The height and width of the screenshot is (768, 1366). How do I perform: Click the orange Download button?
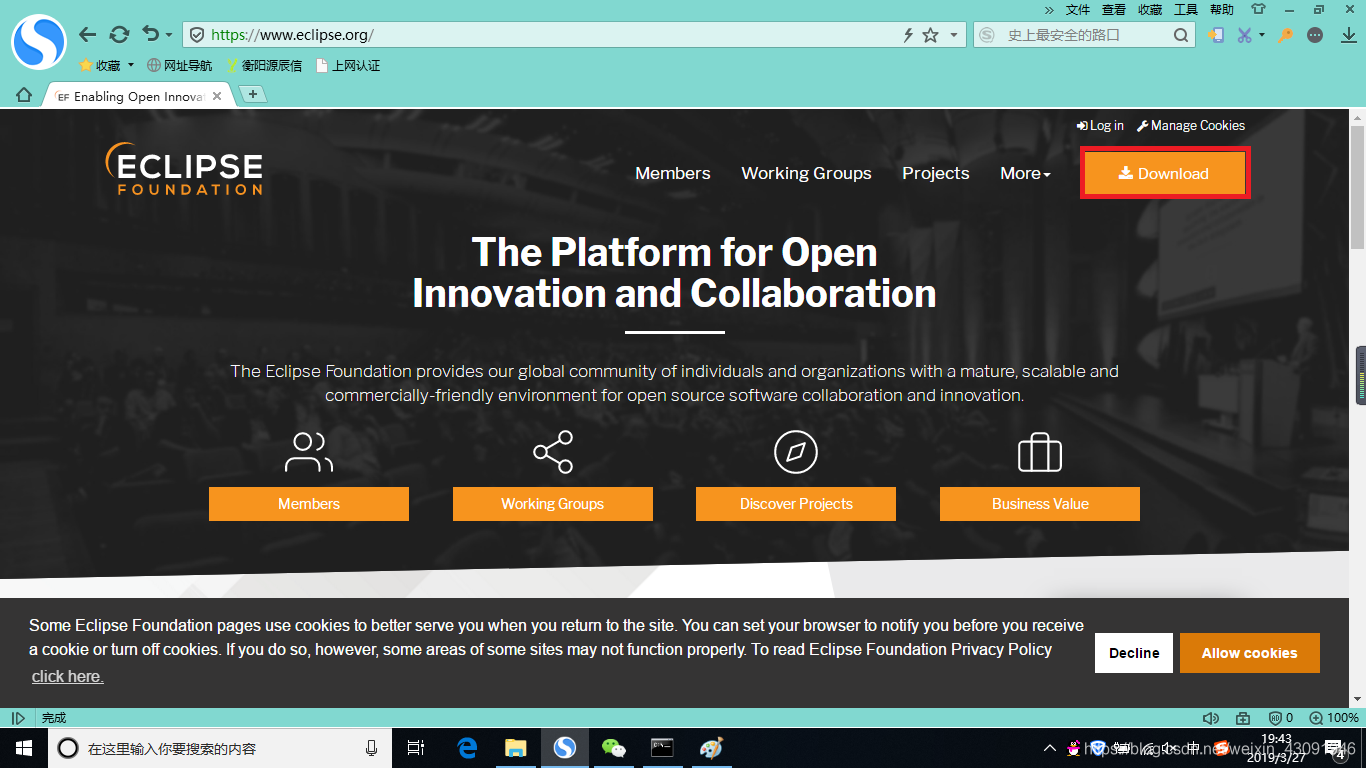pyautogui.click(x=1165, y=173)
